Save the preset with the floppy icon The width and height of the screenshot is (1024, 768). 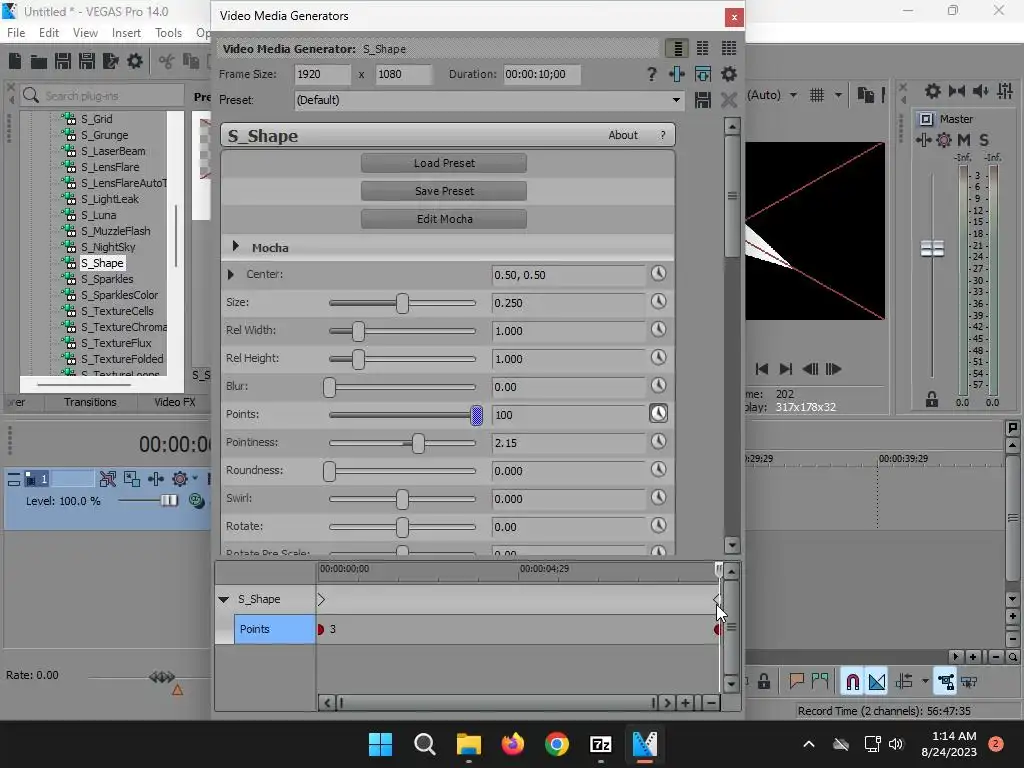703,100
